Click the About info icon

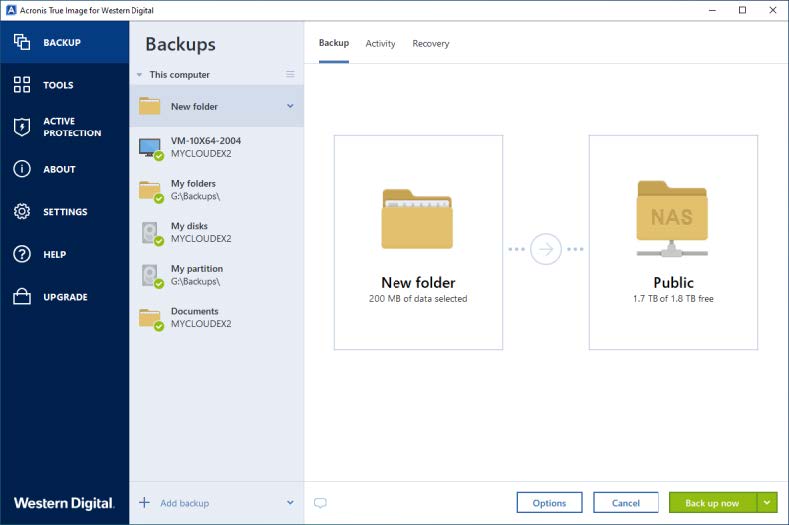(x=22, y=169)
